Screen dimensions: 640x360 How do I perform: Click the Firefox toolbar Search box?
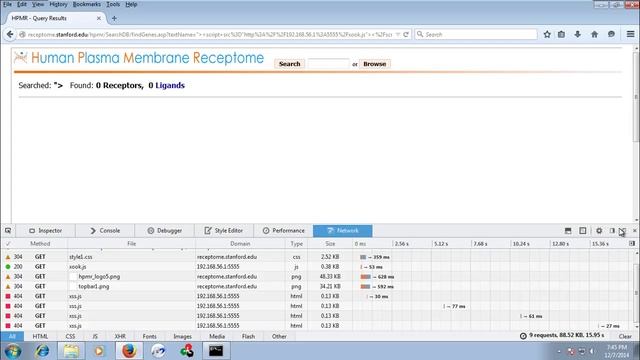476,35
